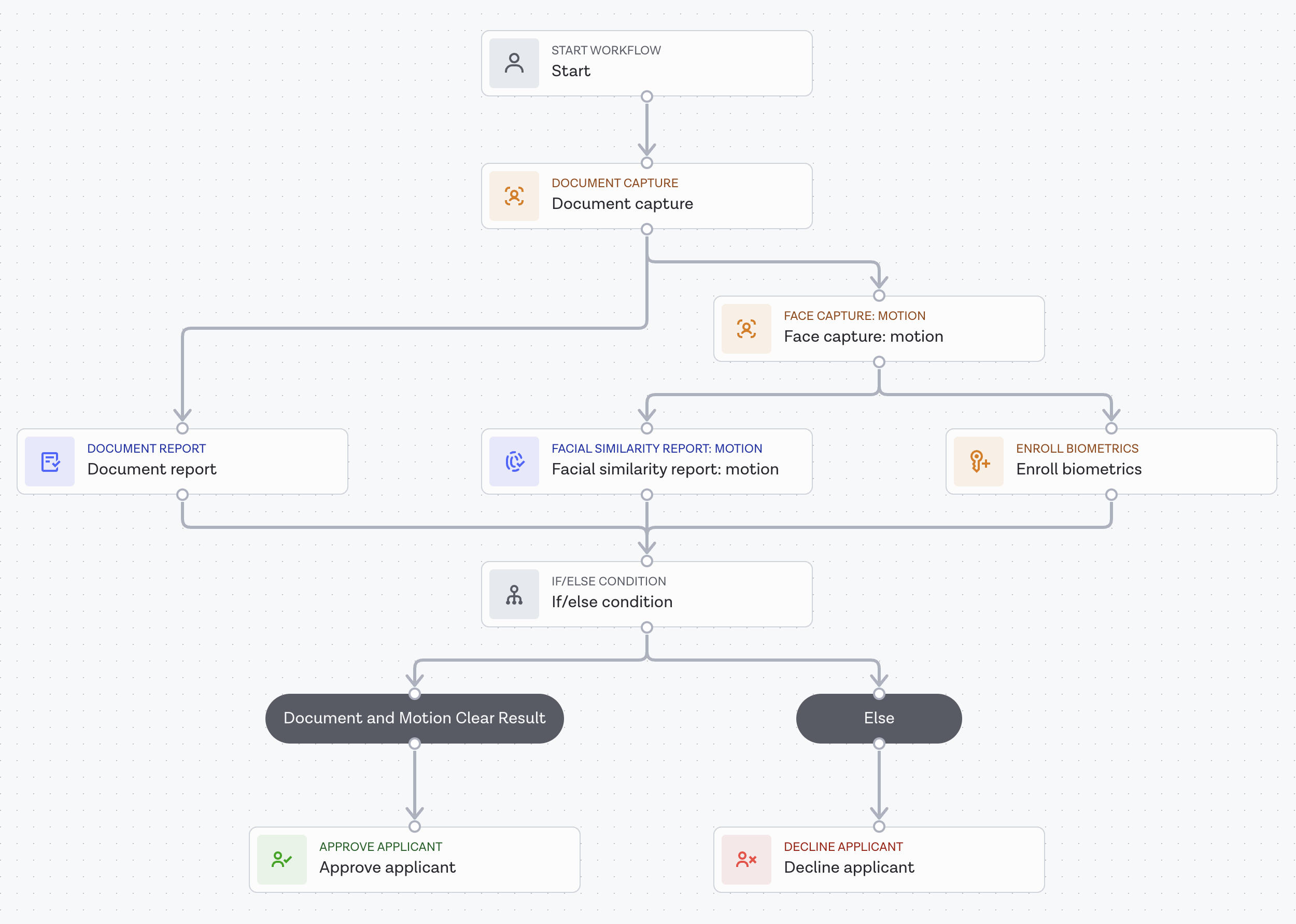The image size is (1296, 924).
Task: Select the Start node
Action: click(646, 63)
